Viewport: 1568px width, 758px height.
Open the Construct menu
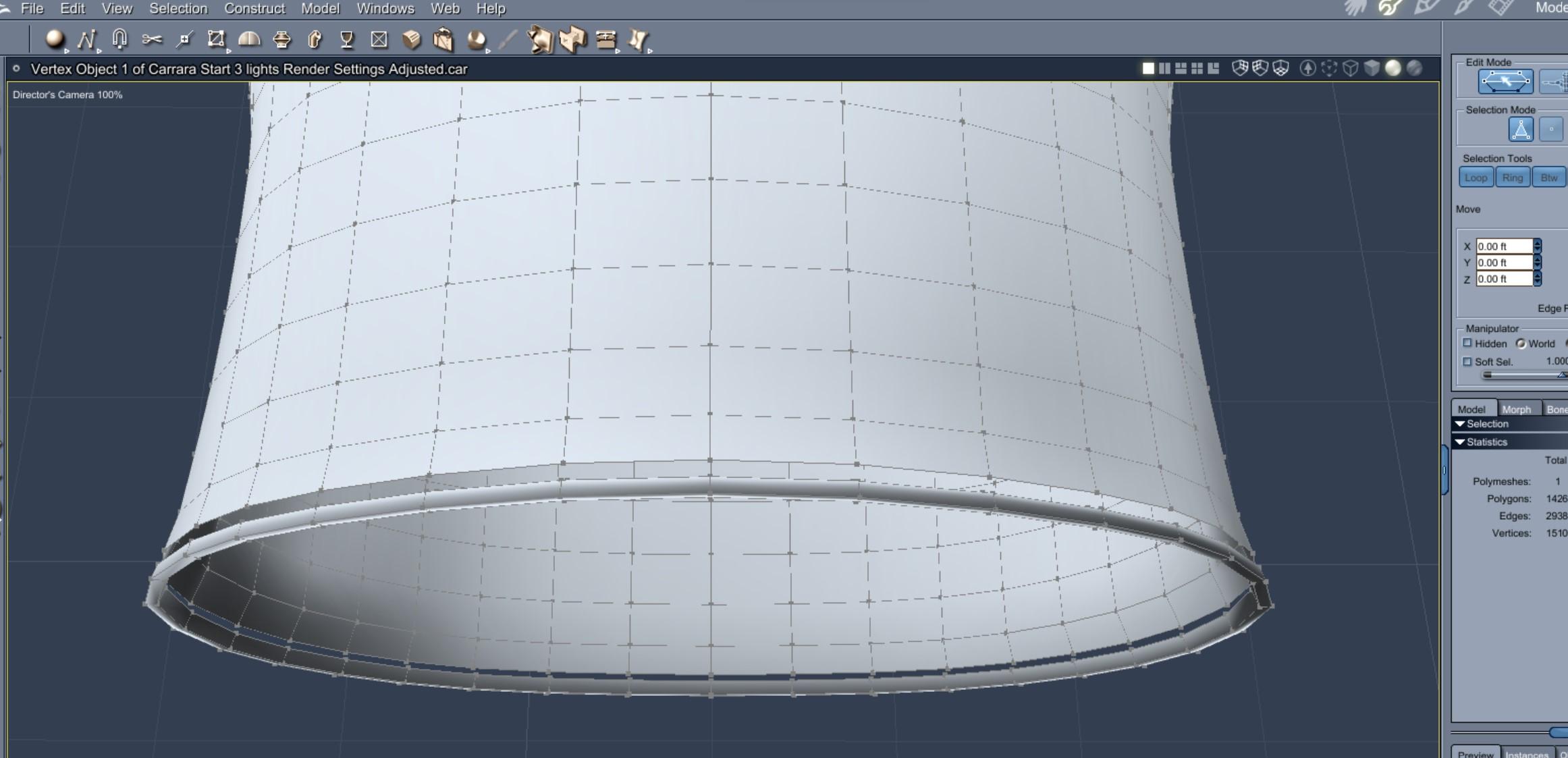[254, 9]
